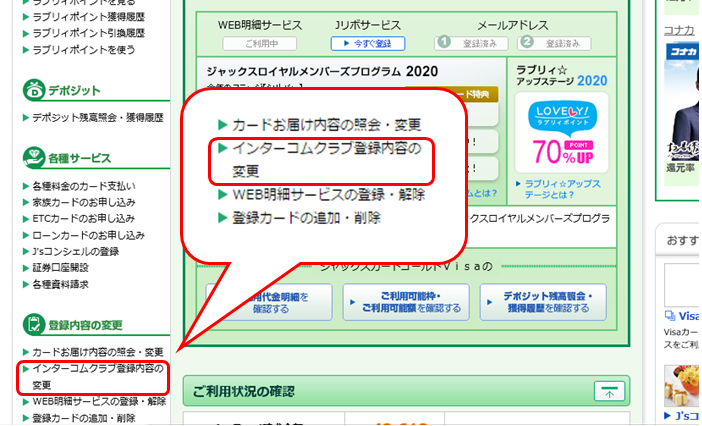Click the Visa link icon on the right
702x426 pixels.
[x=670, y=315]
